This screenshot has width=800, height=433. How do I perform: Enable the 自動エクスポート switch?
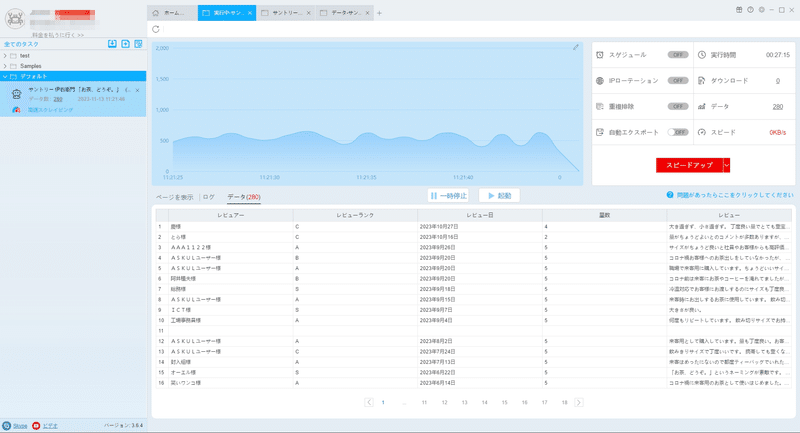point(678,132)
